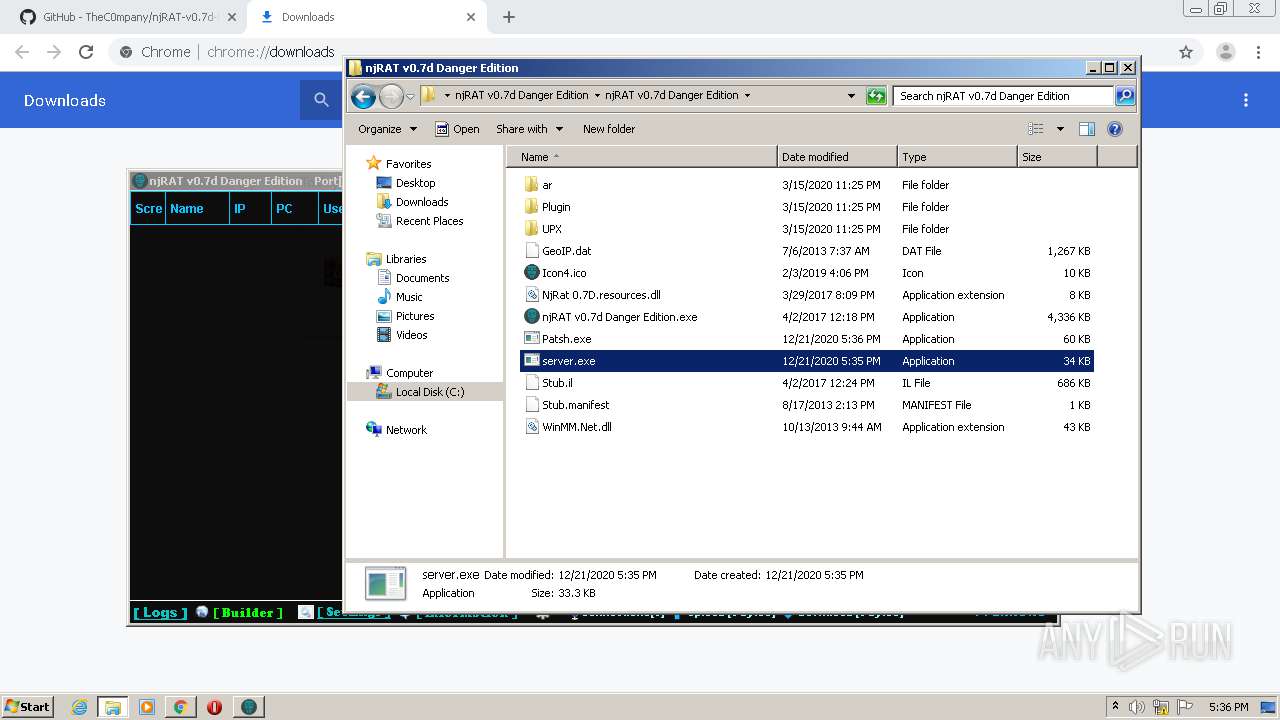
Task: Click the search magnifier in Explorer
Action: pyautogui.click(x=1125, y=96)
